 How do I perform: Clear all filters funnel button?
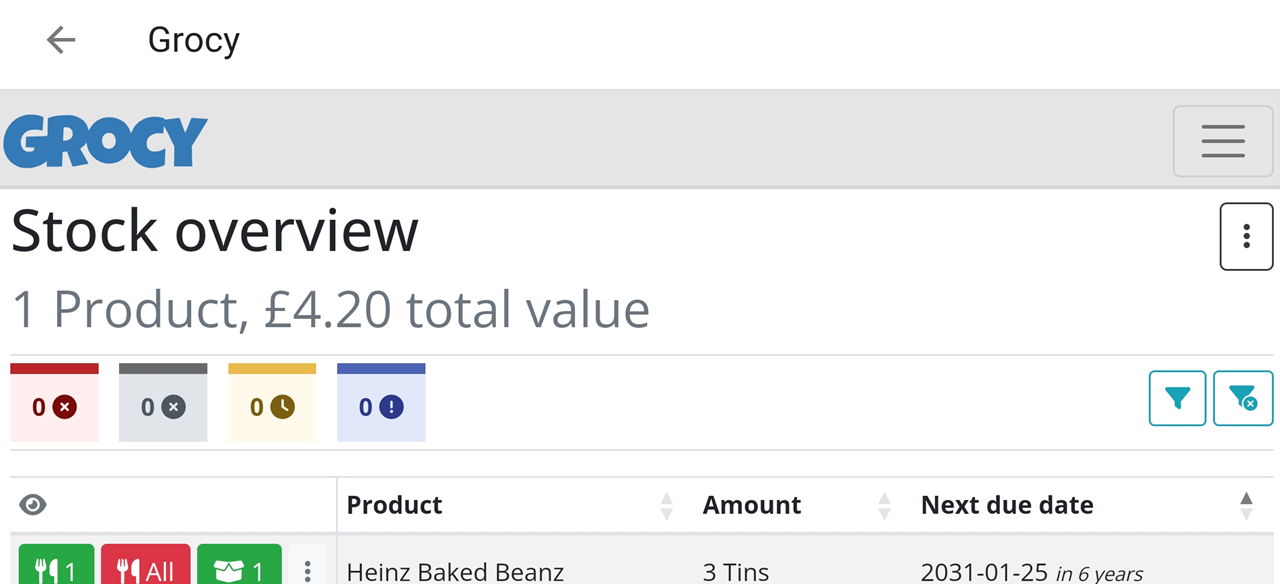point(1243,398)
